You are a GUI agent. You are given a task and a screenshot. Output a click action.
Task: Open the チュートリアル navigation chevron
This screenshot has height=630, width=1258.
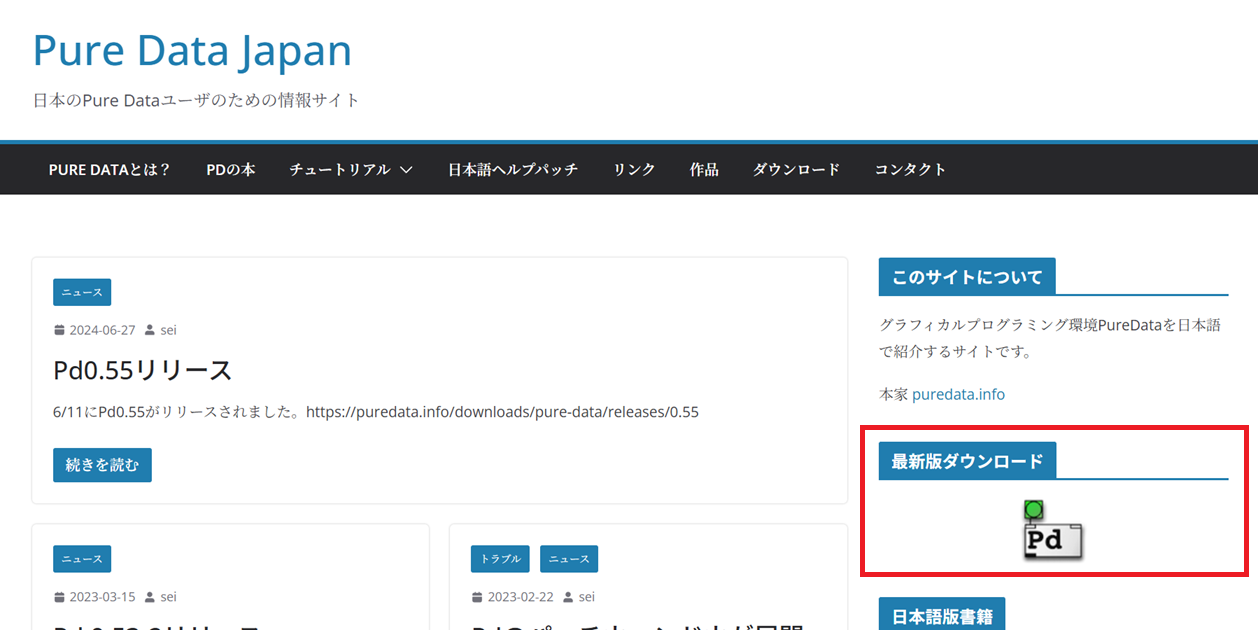406,169
